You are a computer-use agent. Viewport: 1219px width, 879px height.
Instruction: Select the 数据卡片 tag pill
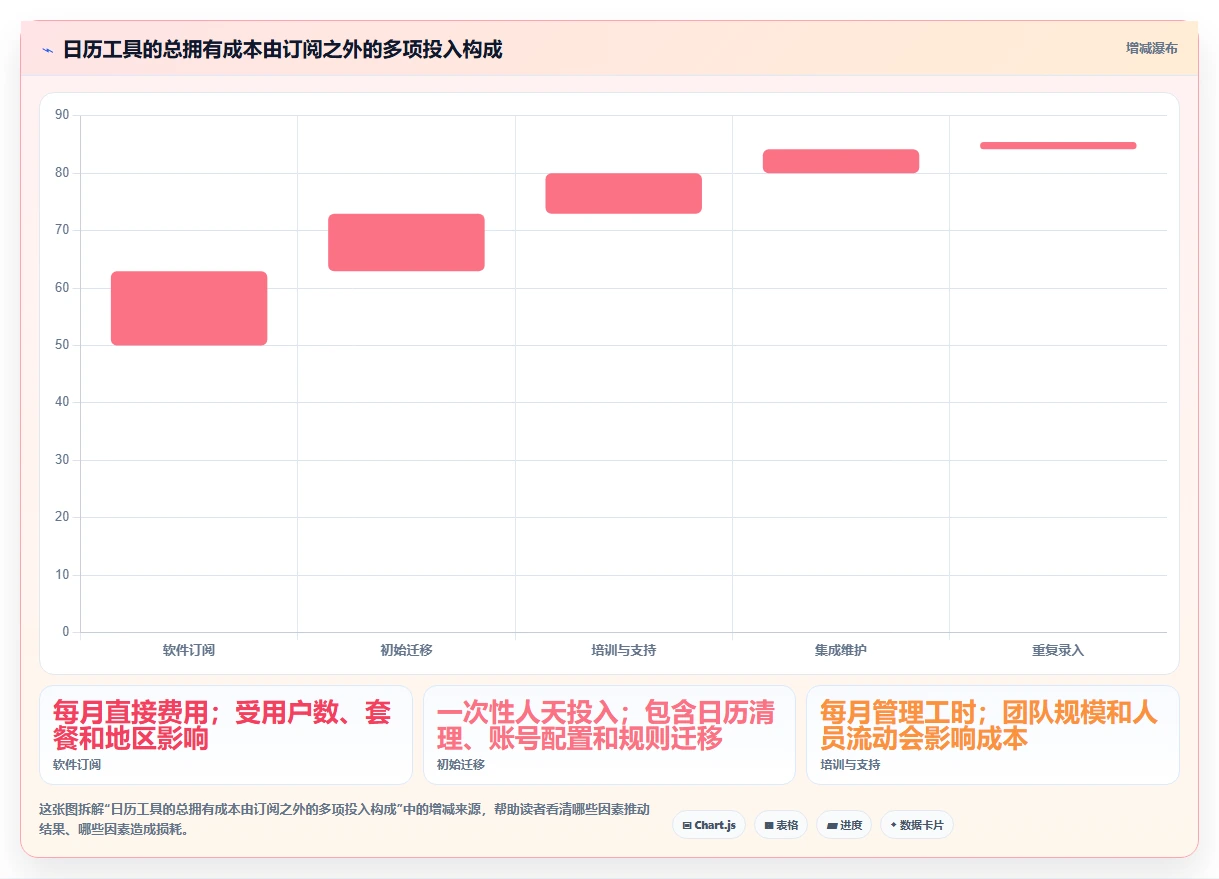(x=917, y=825)
